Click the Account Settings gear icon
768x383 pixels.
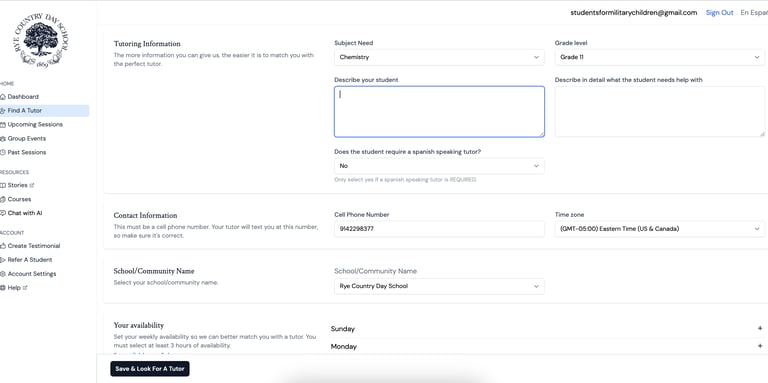click(x=3, y=274)
